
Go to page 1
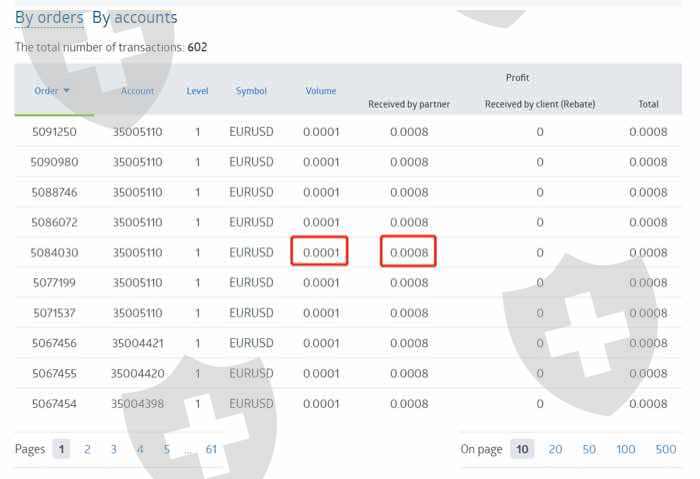[x=62, y=449]
